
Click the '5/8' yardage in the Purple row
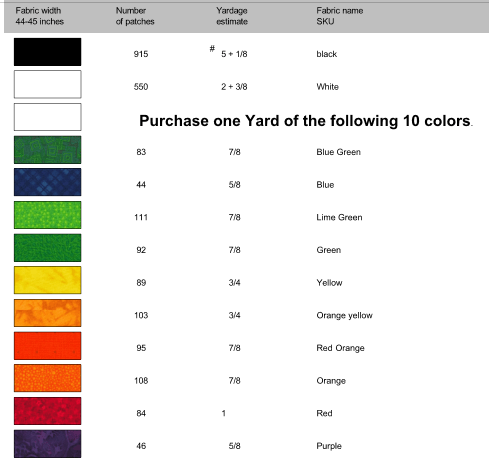click(x=234, y=446)
